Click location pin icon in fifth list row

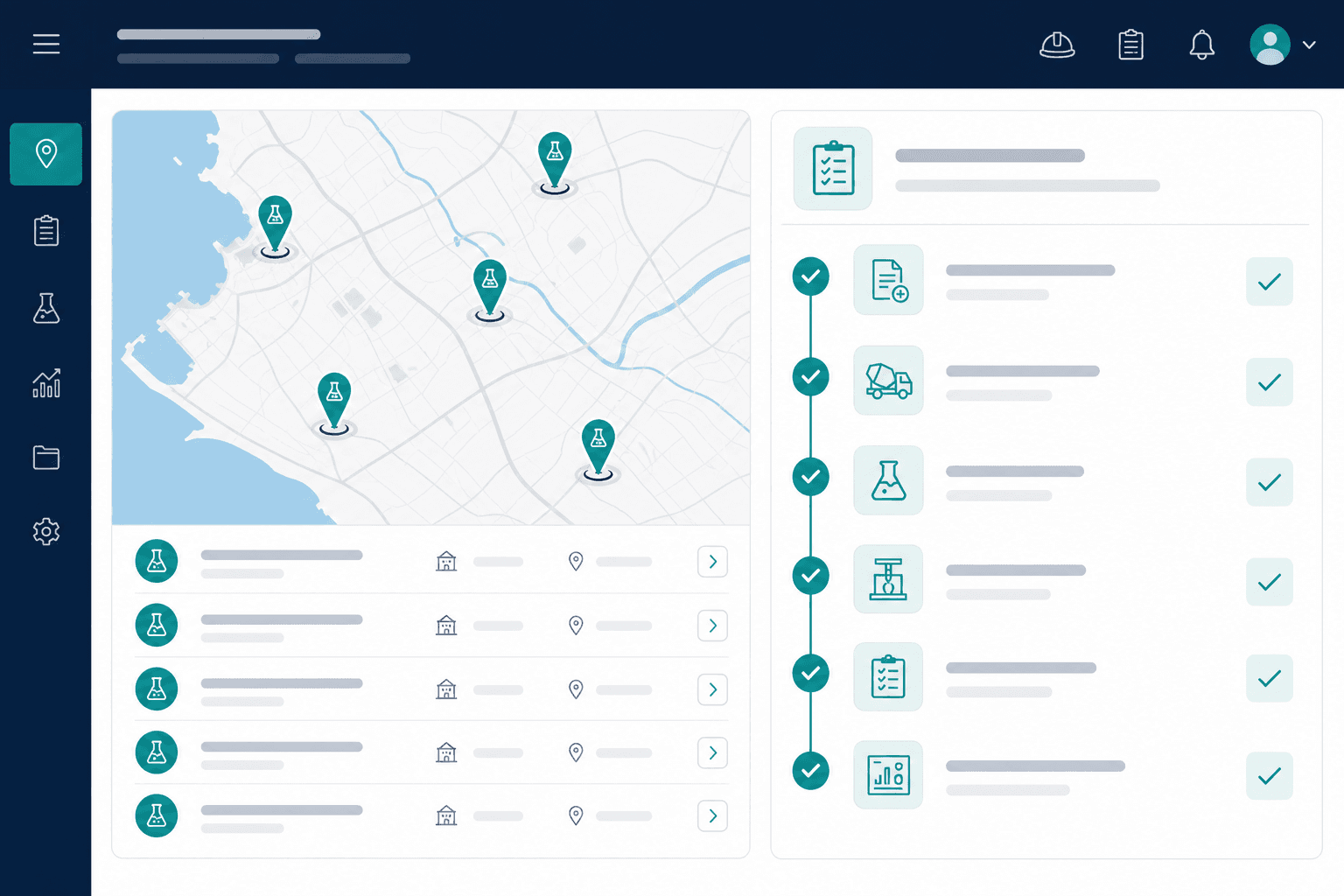[x=576, y=815]
